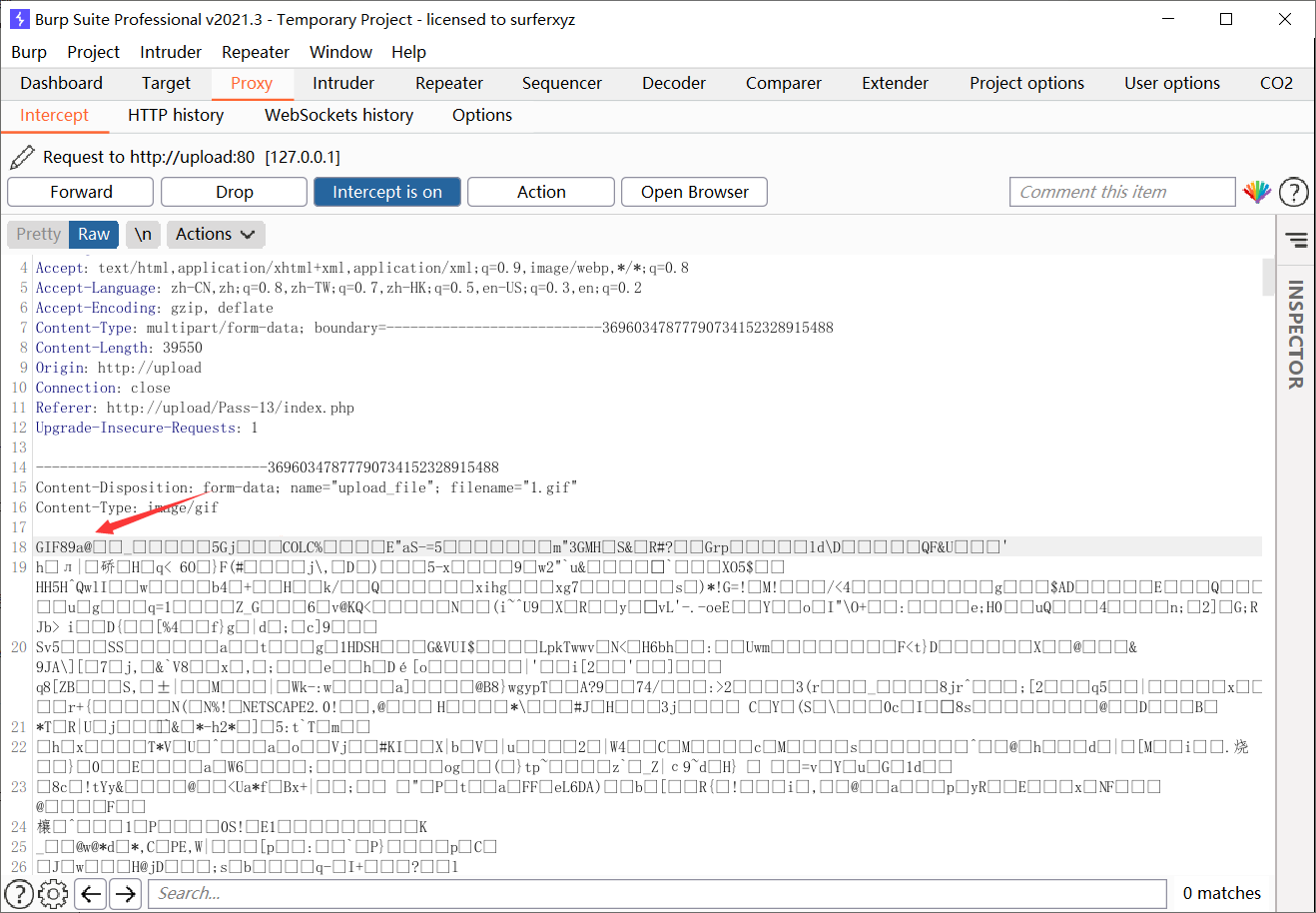The height and width of the screenshot is (913, 1316).
Task: Click the pencil edit icon beside Request
Action: pyautogui.click(x=22, y=157)
